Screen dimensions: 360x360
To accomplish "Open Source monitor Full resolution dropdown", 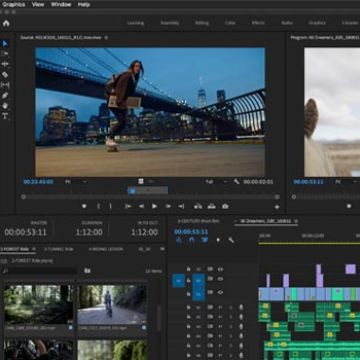I will [x=217, y=182].
